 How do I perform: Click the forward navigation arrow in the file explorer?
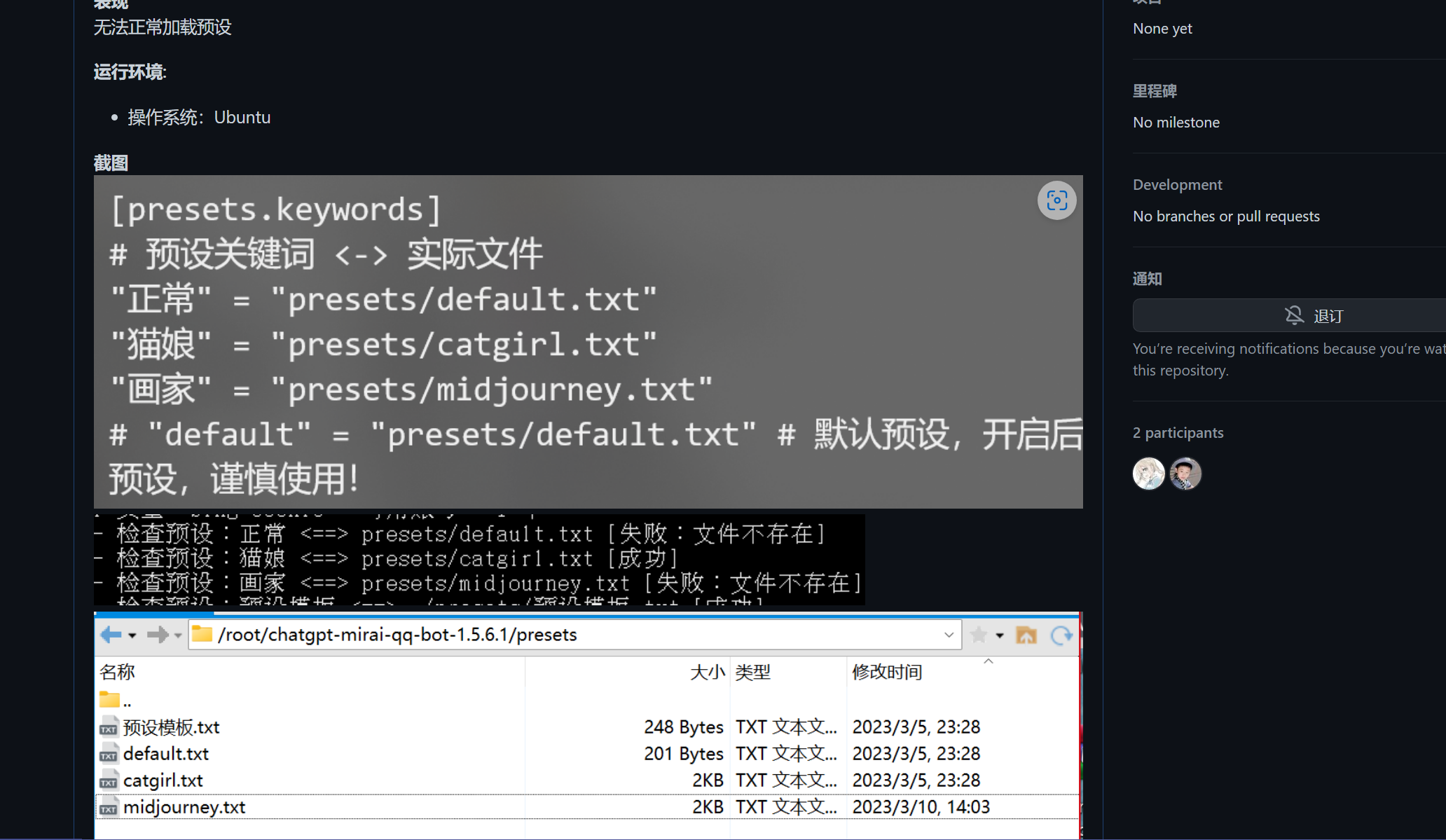tap(158, 635)
